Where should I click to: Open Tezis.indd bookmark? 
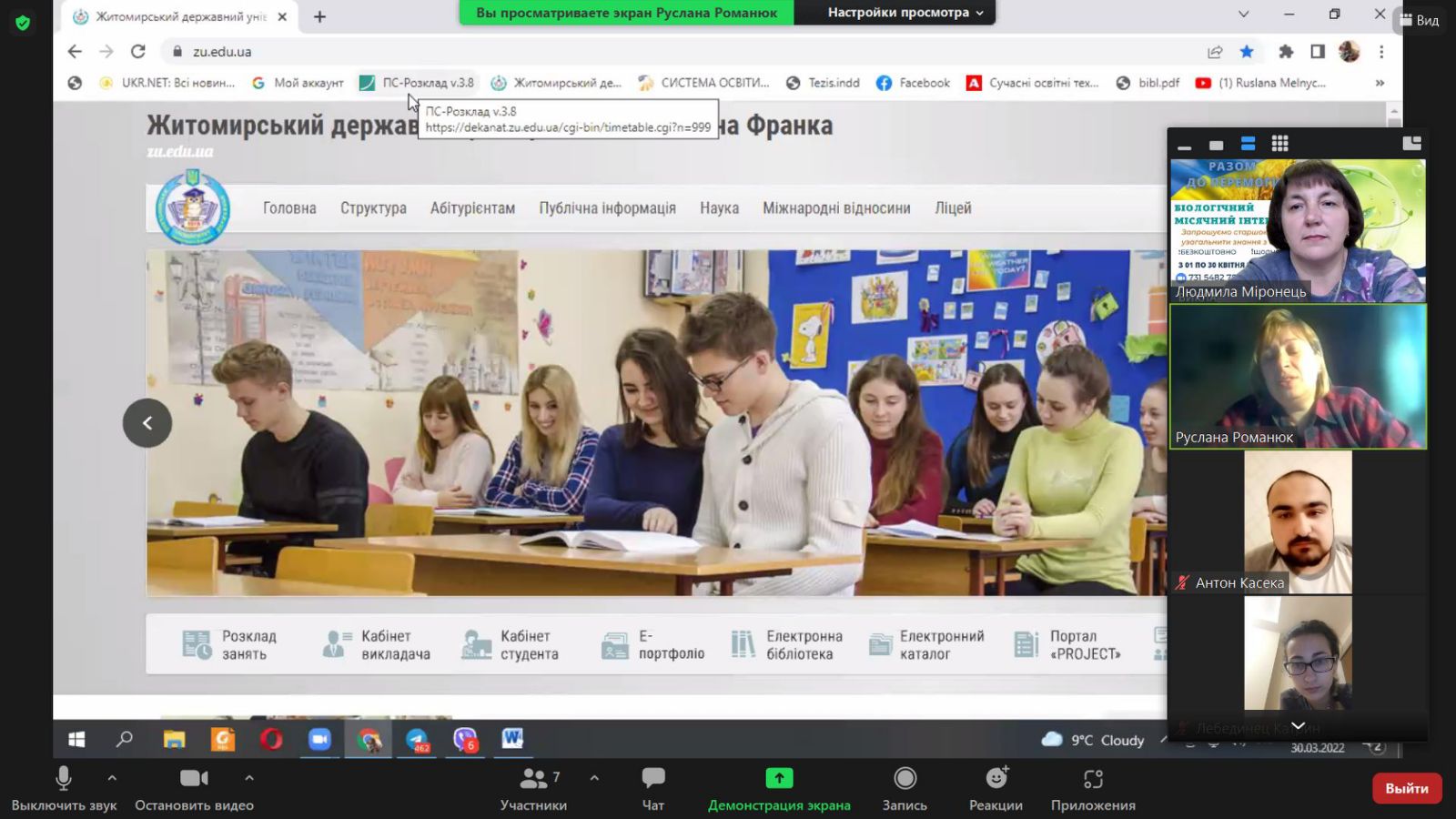[x=823, y=83]
